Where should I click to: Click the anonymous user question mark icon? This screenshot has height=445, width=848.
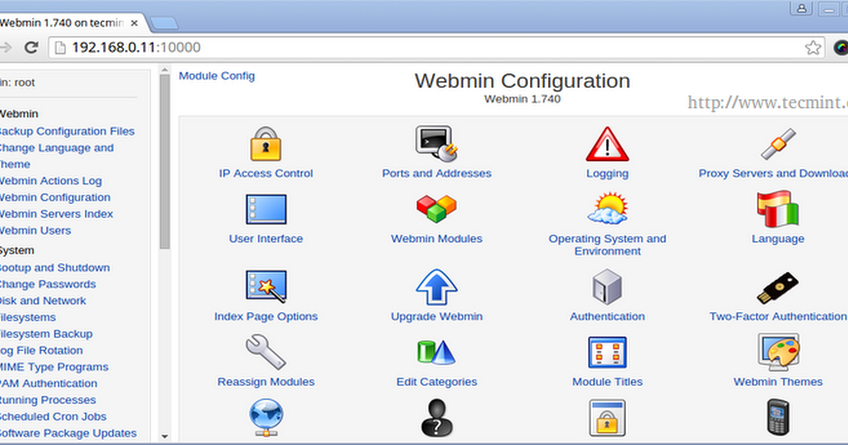[436, 418]
